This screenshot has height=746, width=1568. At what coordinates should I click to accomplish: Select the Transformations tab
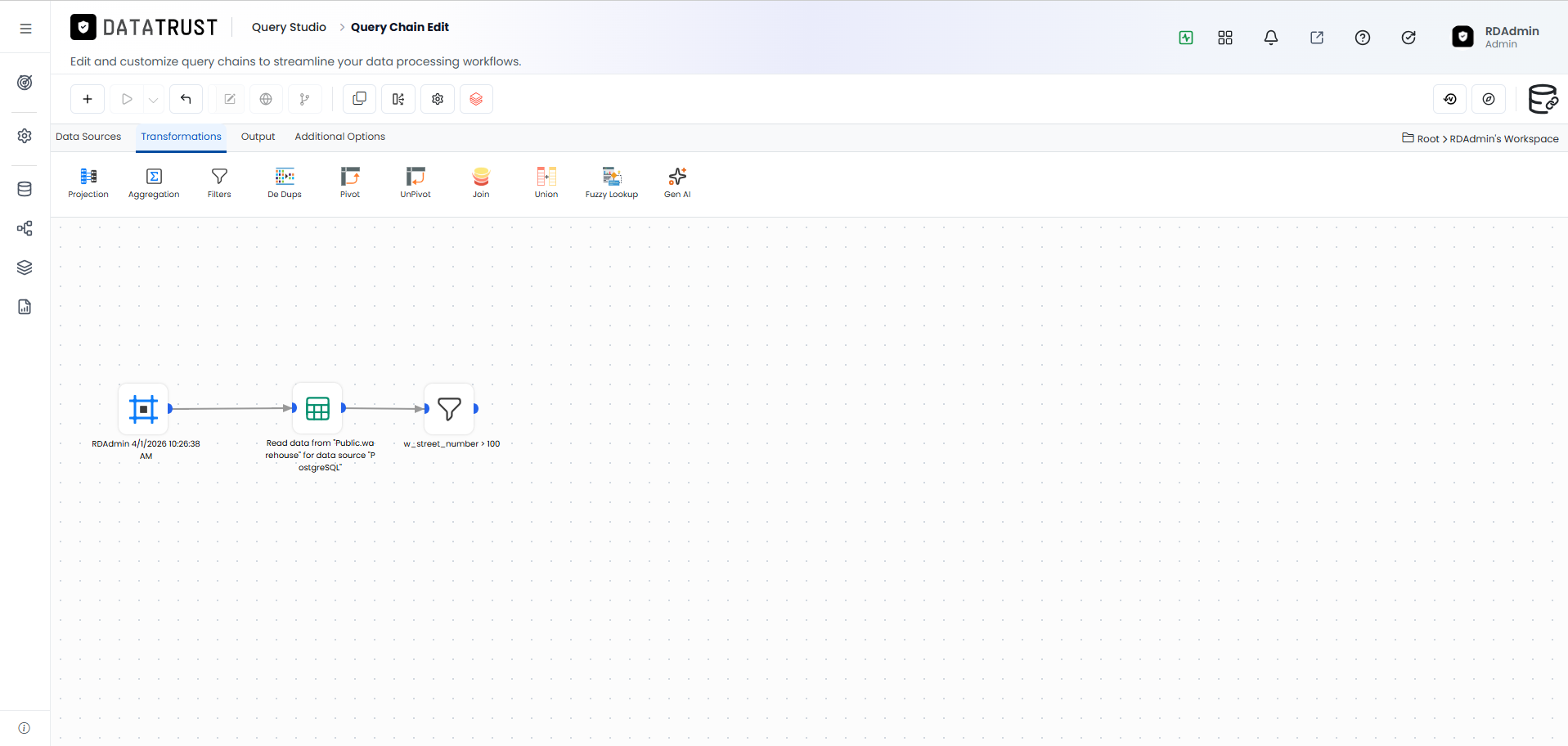point(181,137)
